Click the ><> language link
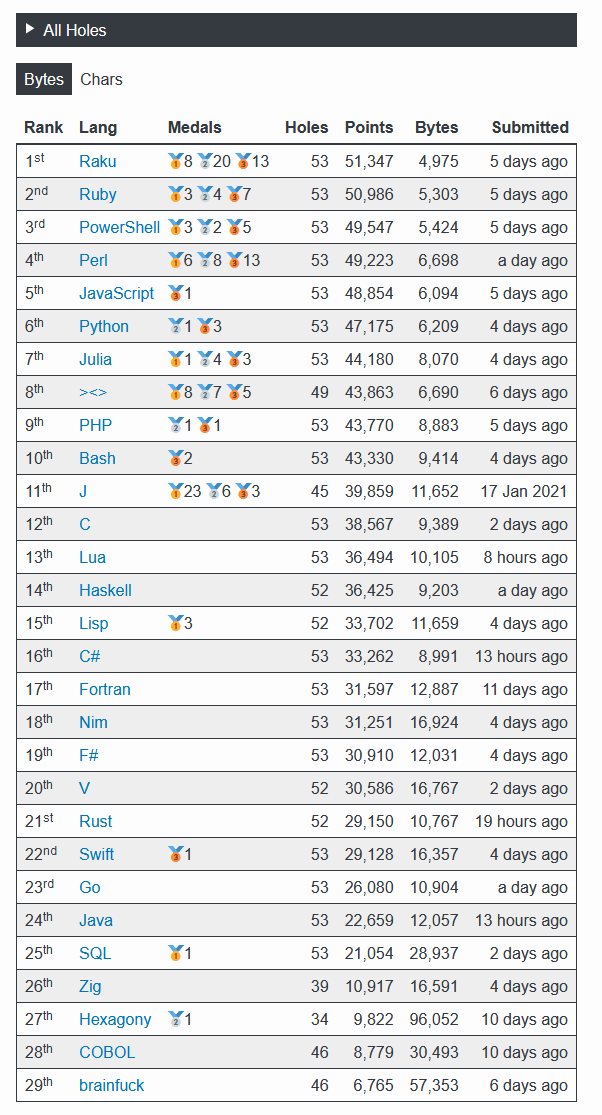 point(91,392)
